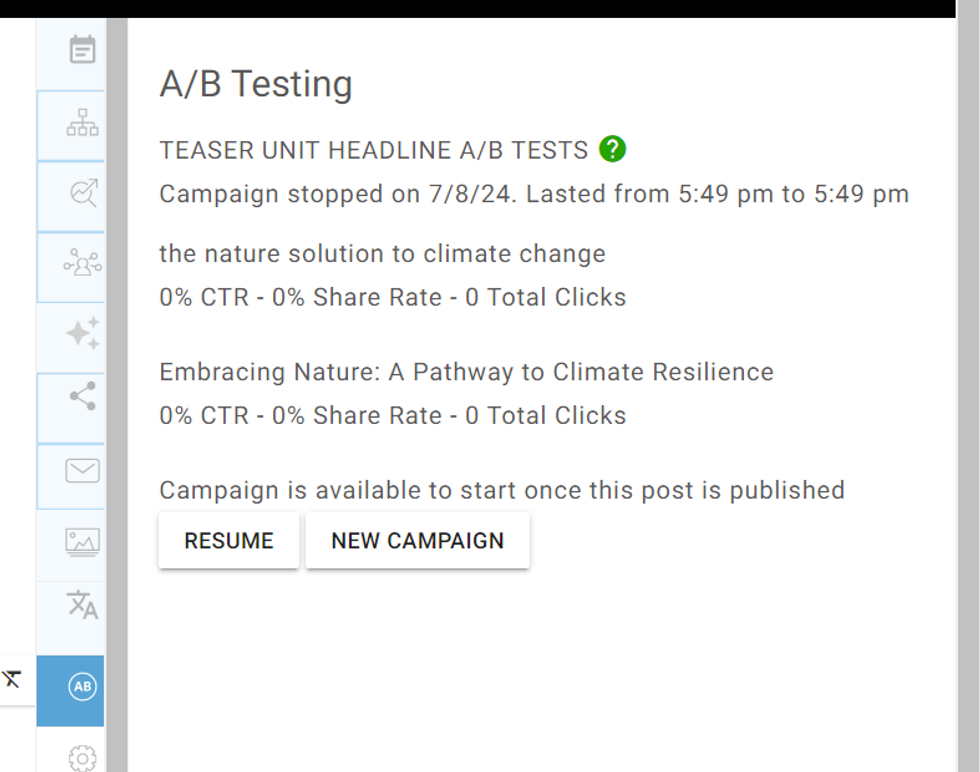Click the clear formatting icon at left edge
This screenshot has width=980, height=772.
(x=12, y=680)
